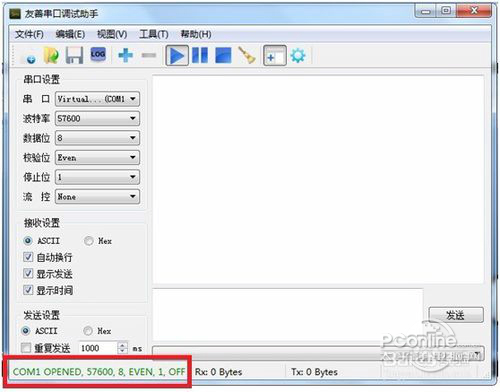The image size is (500, 392).
Task: Expand the 停止位 dropdown showing 1
Action: tap(97, 177)
